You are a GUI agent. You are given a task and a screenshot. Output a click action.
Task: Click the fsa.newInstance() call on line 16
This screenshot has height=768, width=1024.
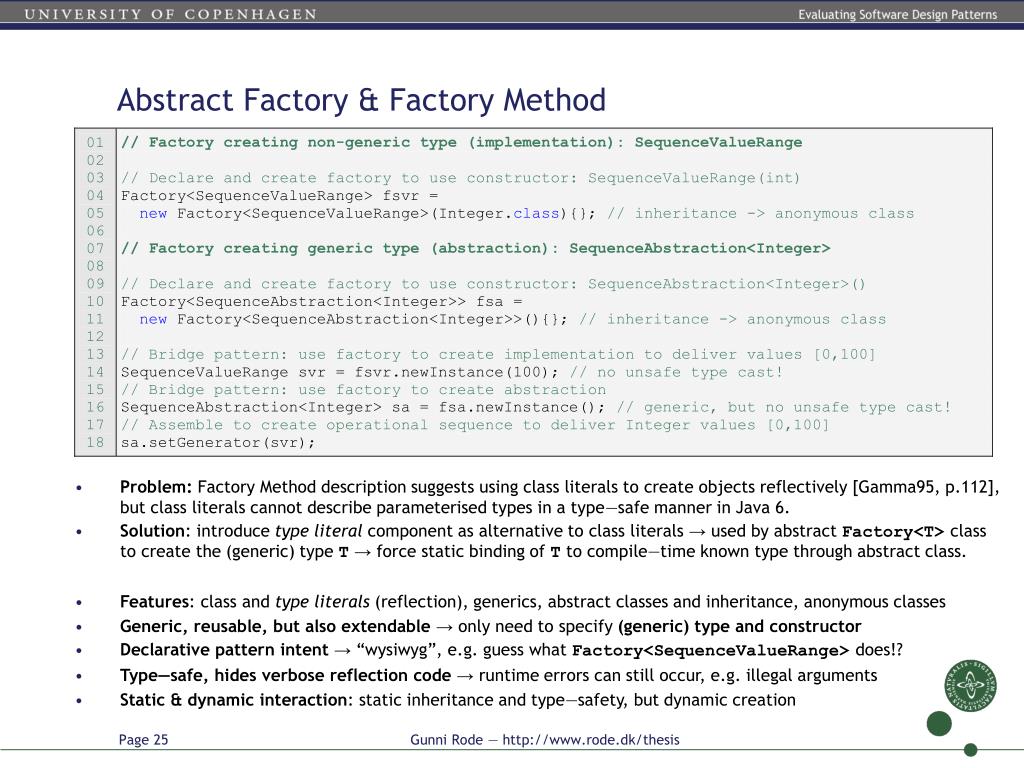pyautogui.click(x=522, y=407)
